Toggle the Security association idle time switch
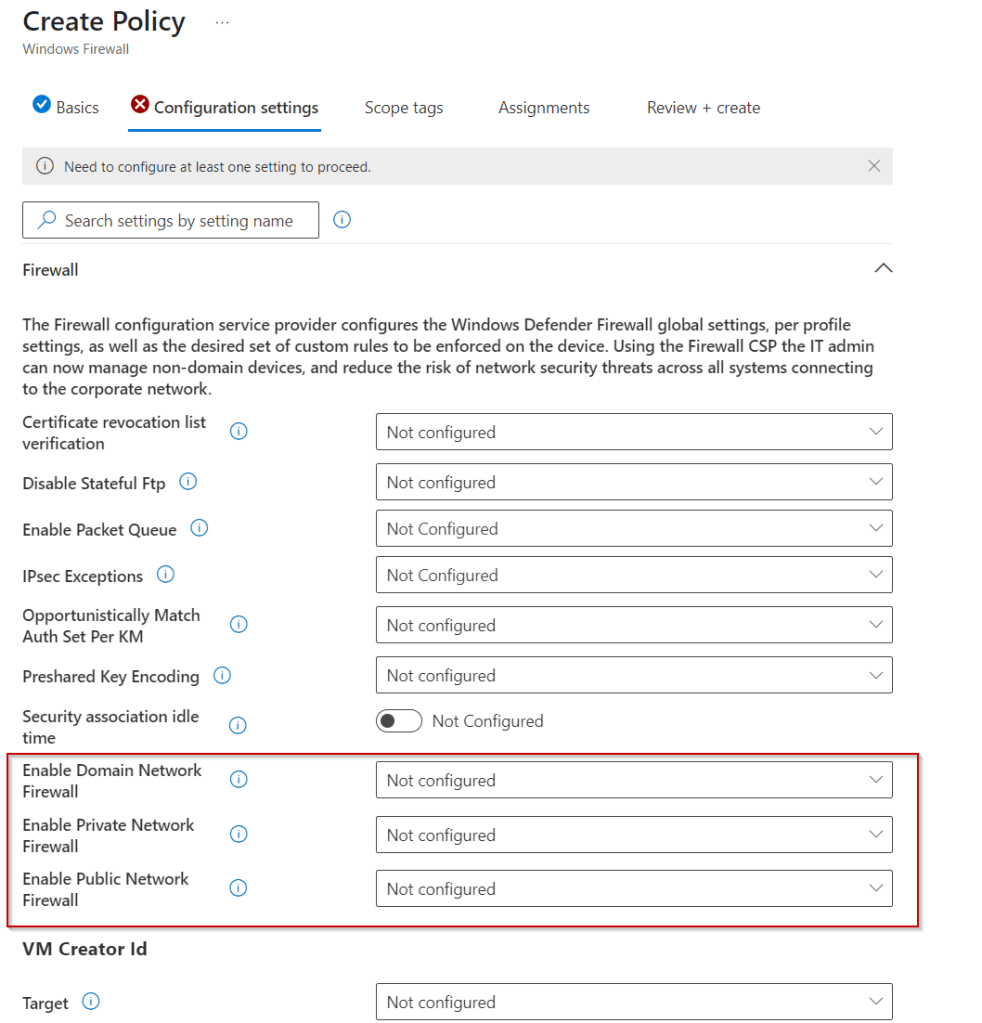This screenshot has height=1023, width=982. click(x=399, y=721)
